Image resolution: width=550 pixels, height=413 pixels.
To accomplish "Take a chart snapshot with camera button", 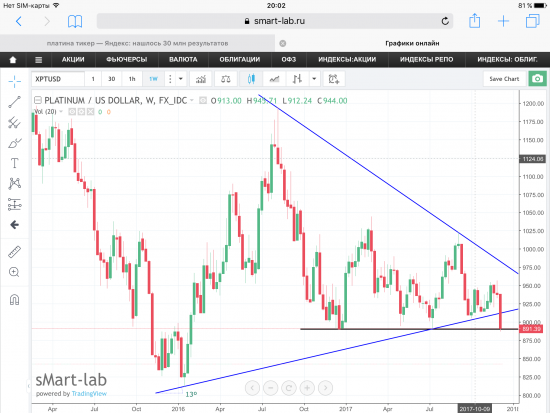I will pos(537,79).
